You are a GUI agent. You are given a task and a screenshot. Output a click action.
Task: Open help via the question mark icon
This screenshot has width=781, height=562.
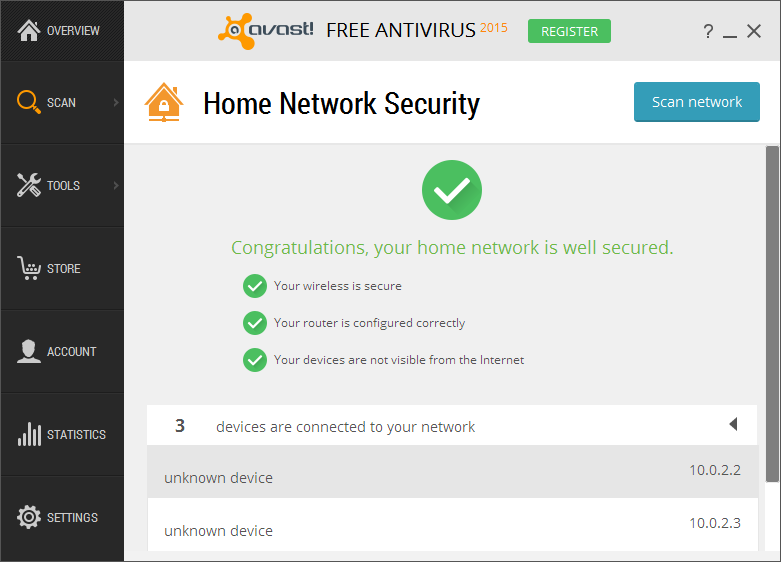point(708,32)
